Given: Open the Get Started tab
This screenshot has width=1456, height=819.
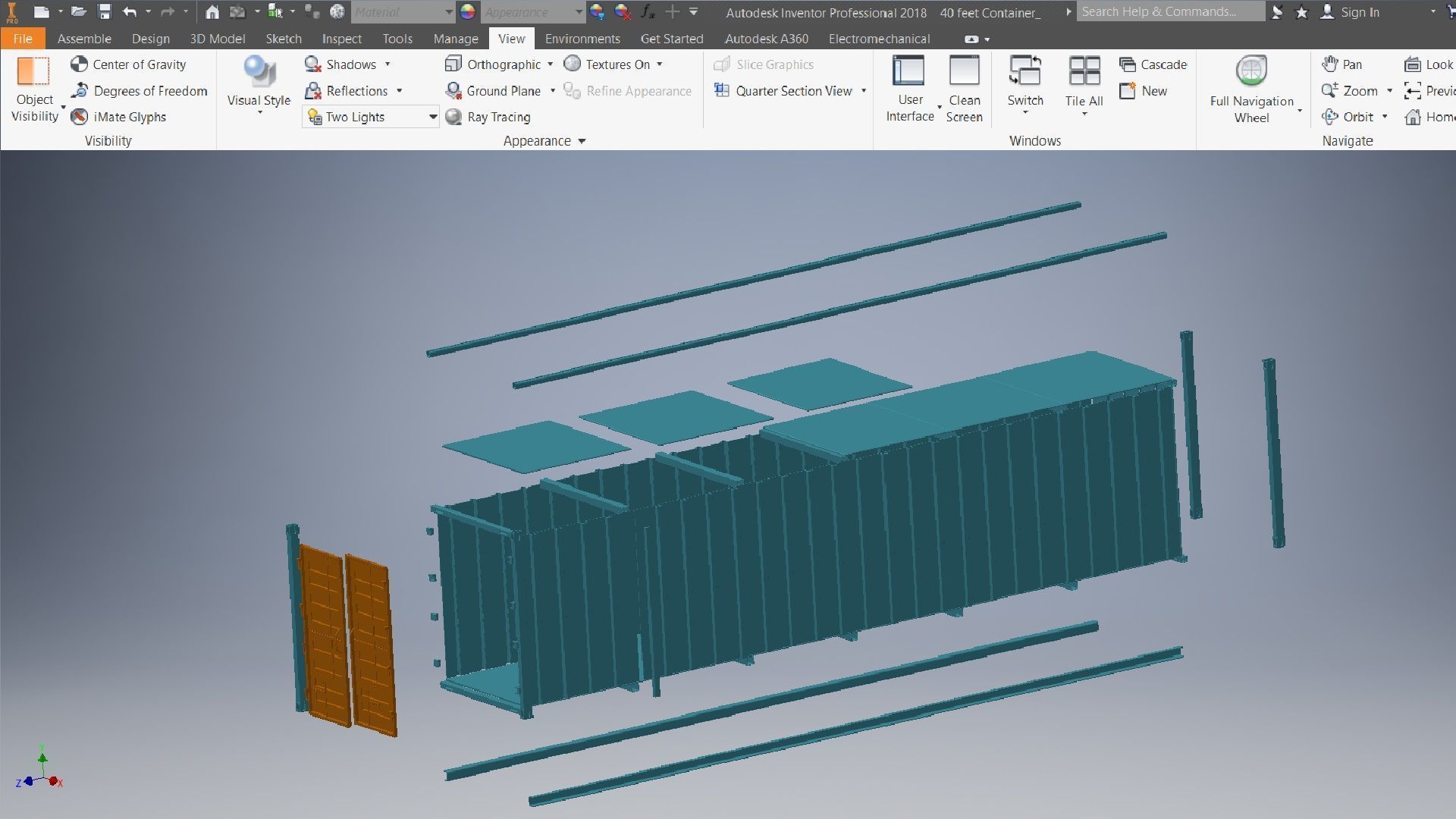Looking at the screenshot, I should (x=672, y=39).
